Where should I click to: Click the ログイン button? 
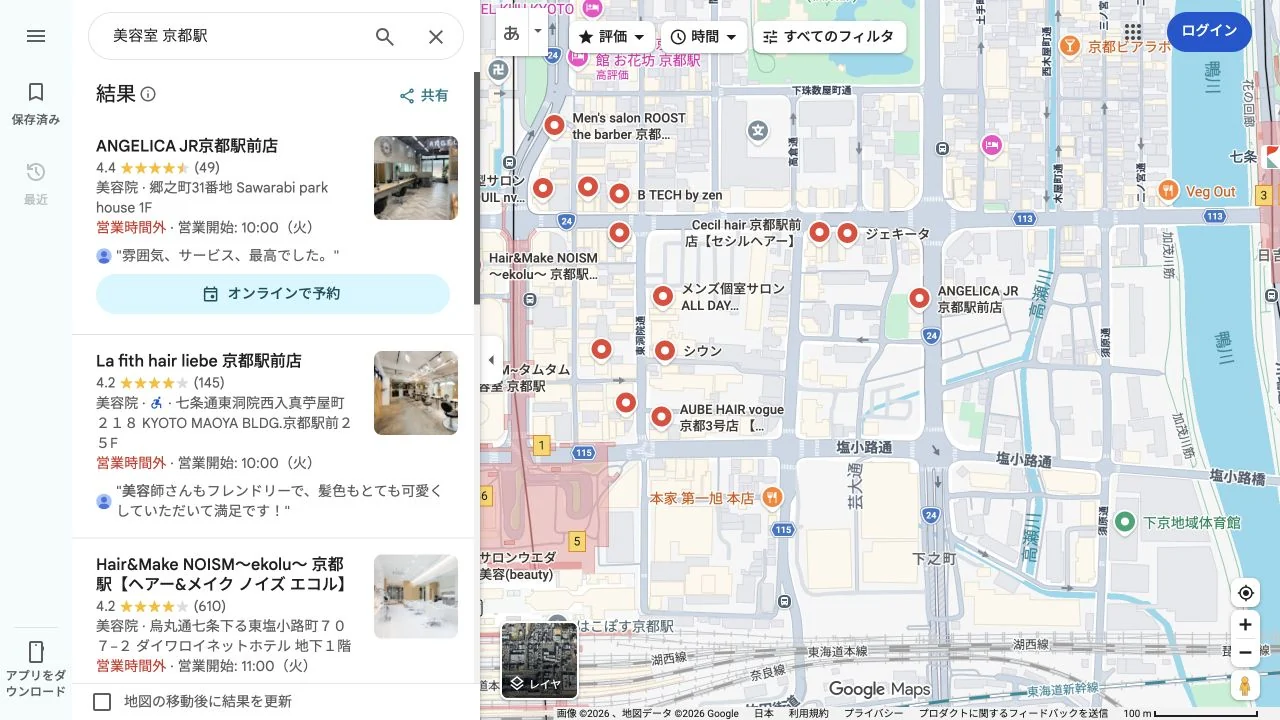tap(1209, 31)
